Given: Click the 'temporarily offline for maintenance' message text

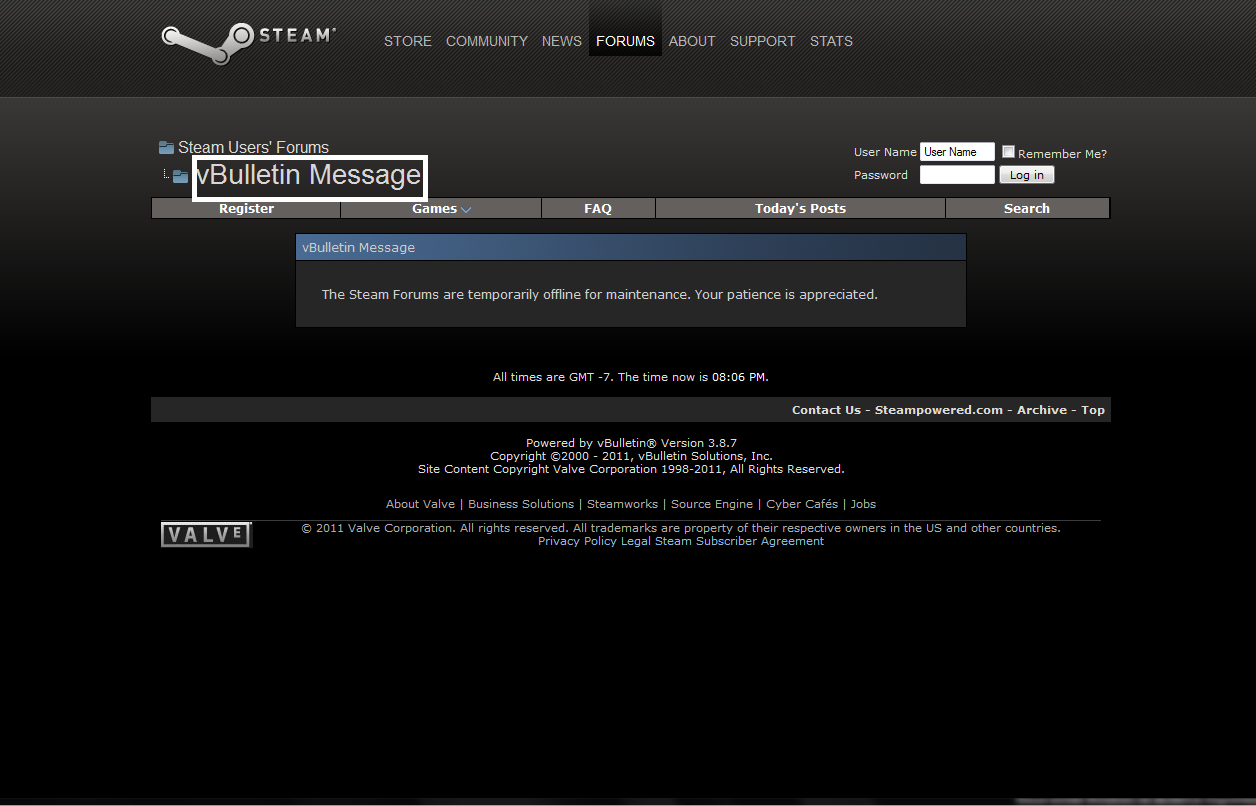Looking at the screenshot, I should click(x=602, y=295).
